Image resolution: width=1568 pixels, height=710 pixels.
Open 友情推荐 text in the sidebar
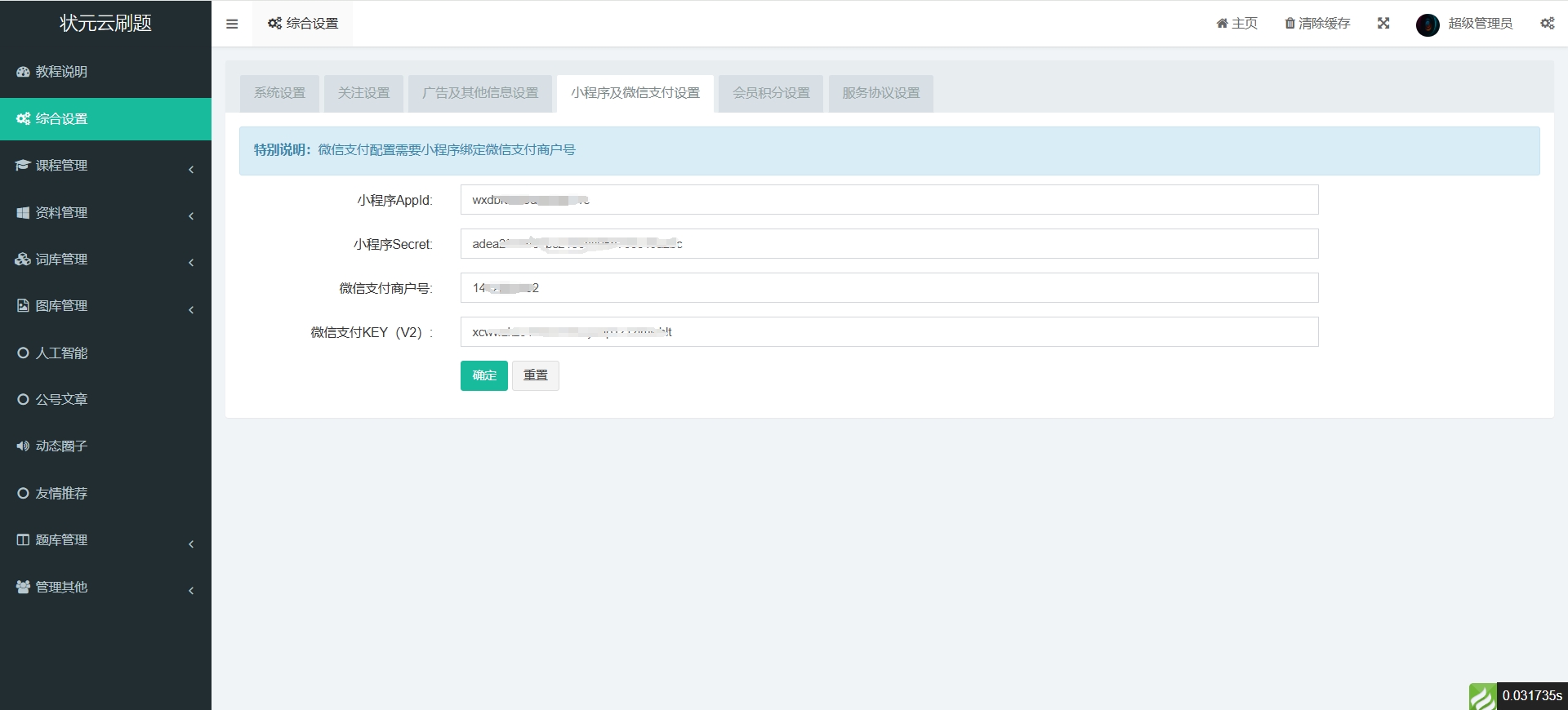coord(61,493)
